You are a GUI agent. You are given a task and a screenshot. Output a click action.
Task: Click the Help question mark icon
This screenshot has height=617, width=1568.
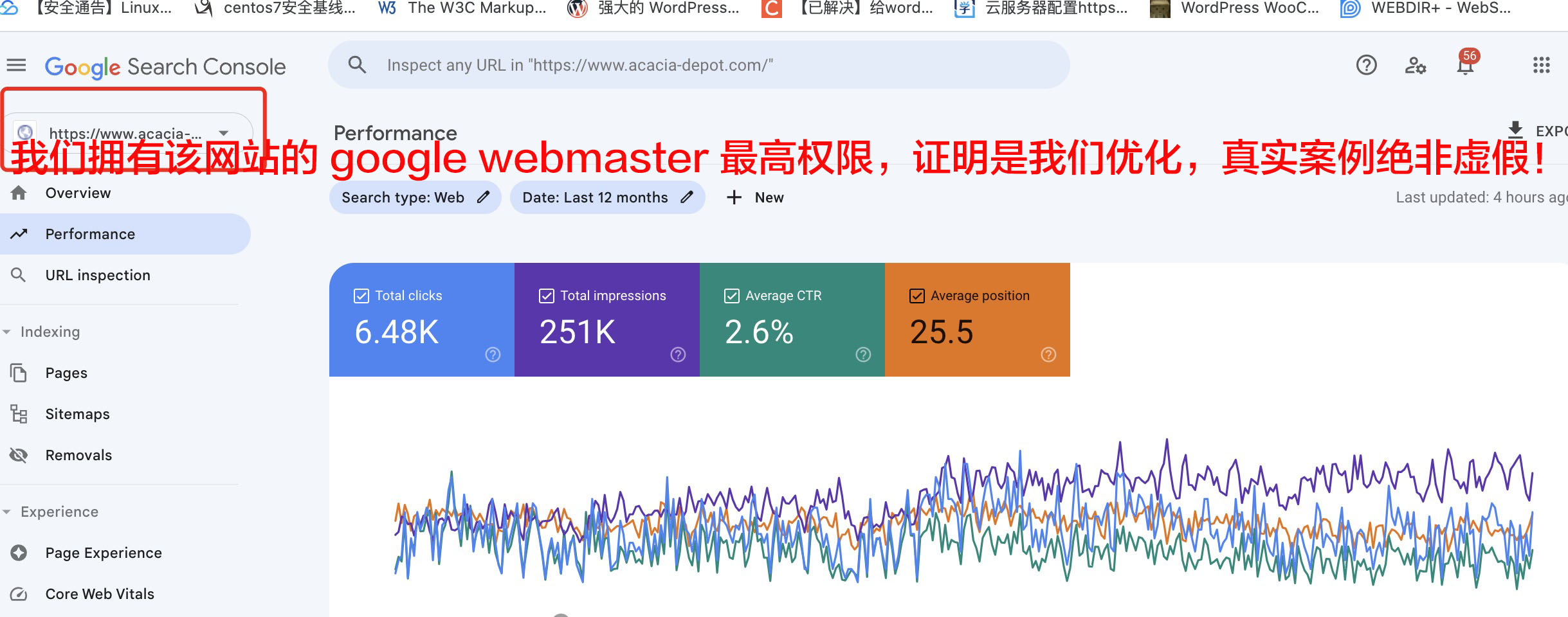pos(1366,65)
